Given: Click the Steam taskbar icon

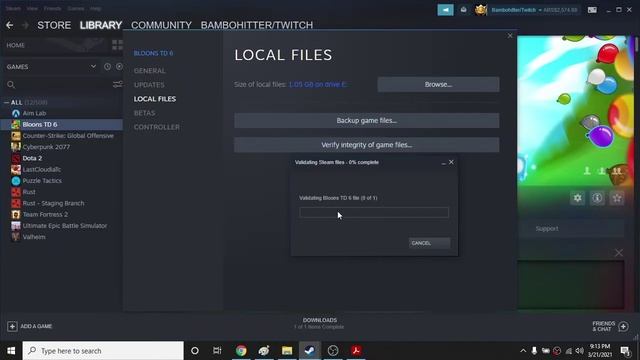Looking at the screenshot, I should (310, 351).
